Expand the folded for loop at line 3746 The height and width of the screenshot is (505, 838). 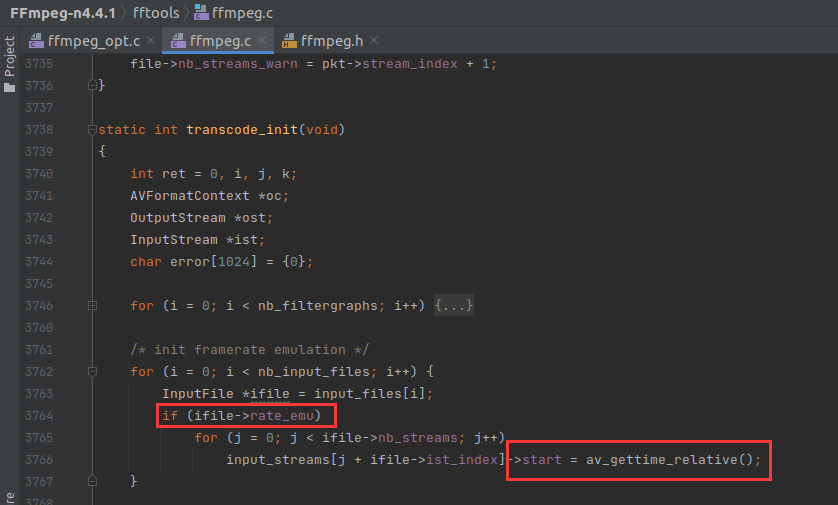point(94,305)
